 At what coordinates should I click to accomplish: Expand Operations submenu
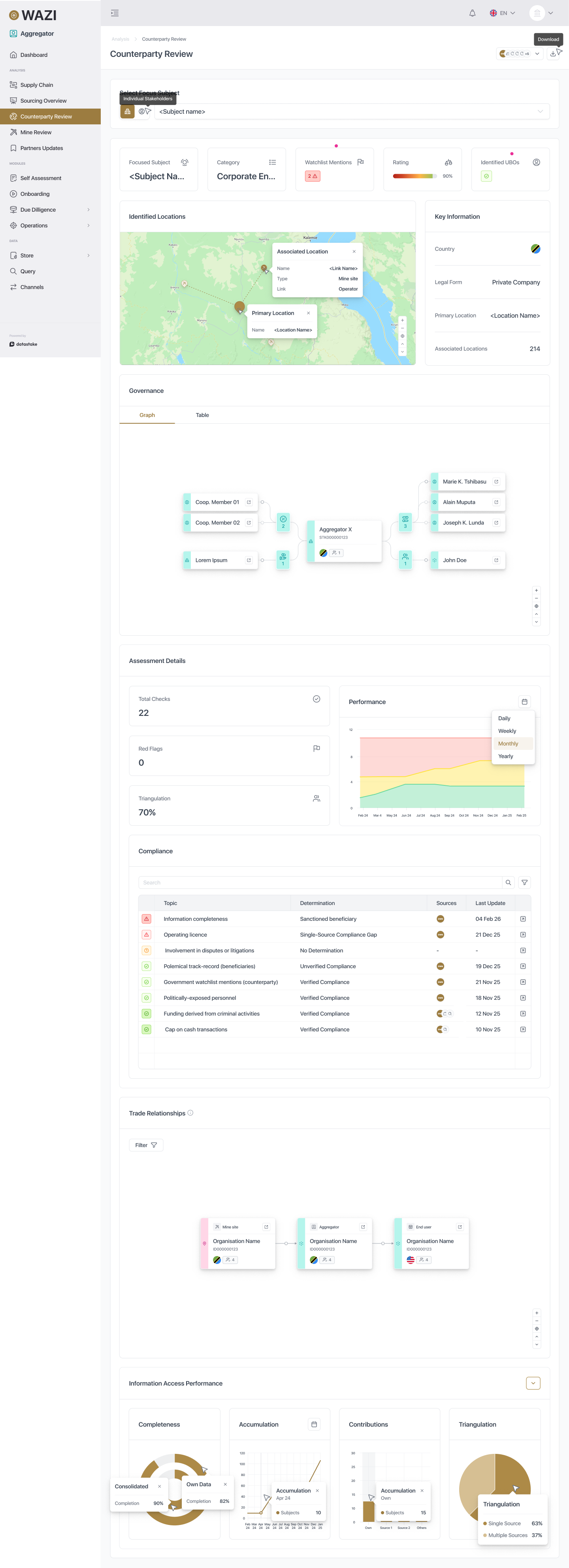(x=89, y=226)
